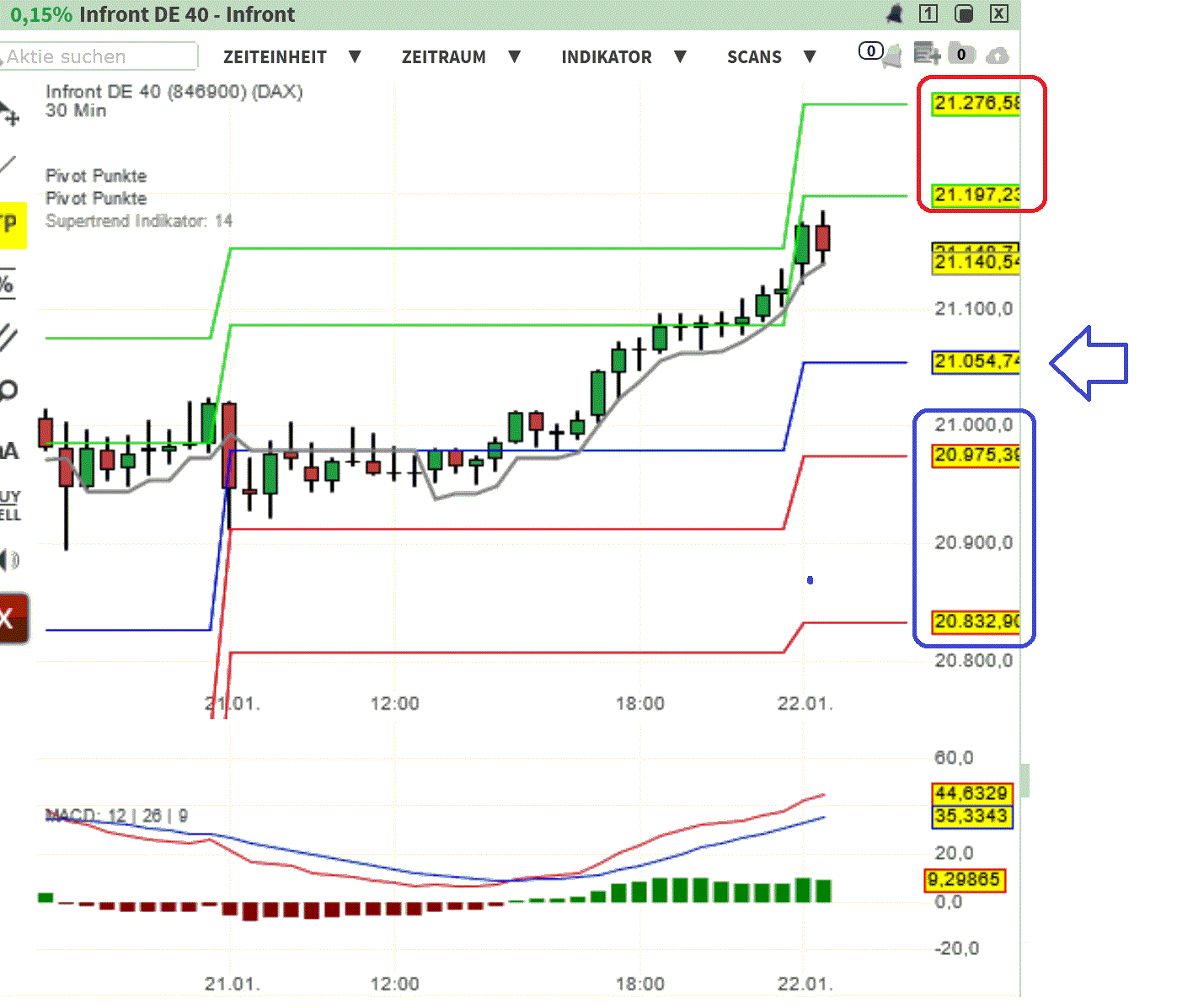Open the folder icon showing 0
The width and height of the screenshot is (1177, 1008).
tap(960, 54)
